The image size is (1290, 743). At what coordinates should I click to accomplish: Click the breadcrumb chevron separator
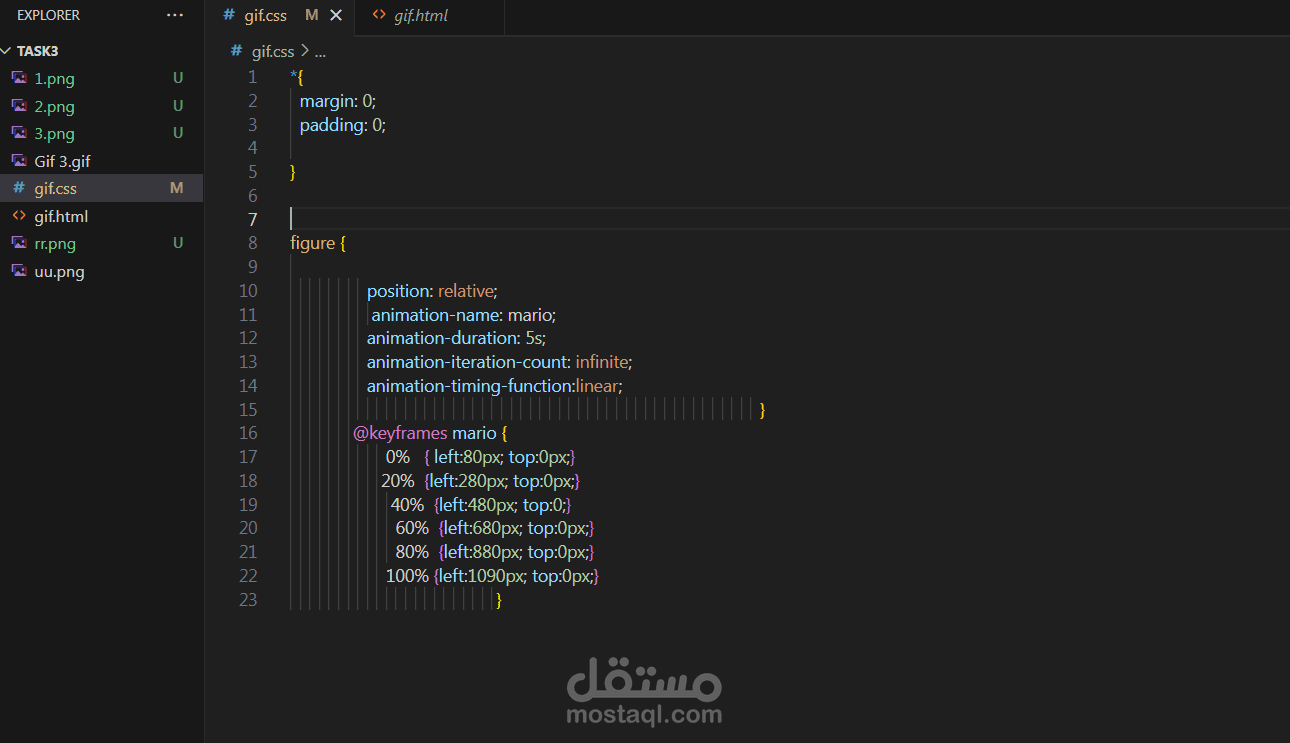[304, 51]
